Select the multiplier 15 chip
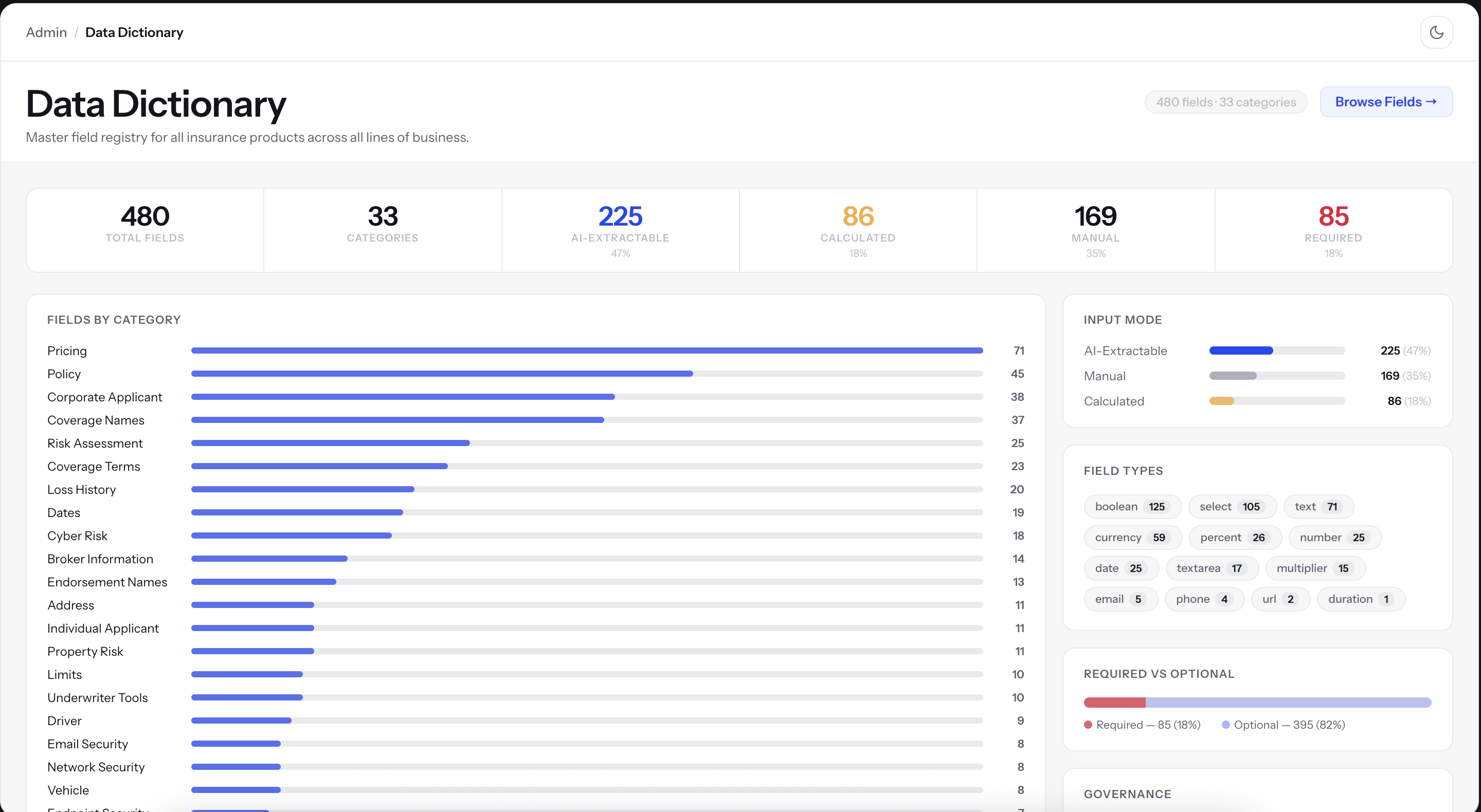The image size is (1481, 812). pyautogui.click(x=1315, y=568)
